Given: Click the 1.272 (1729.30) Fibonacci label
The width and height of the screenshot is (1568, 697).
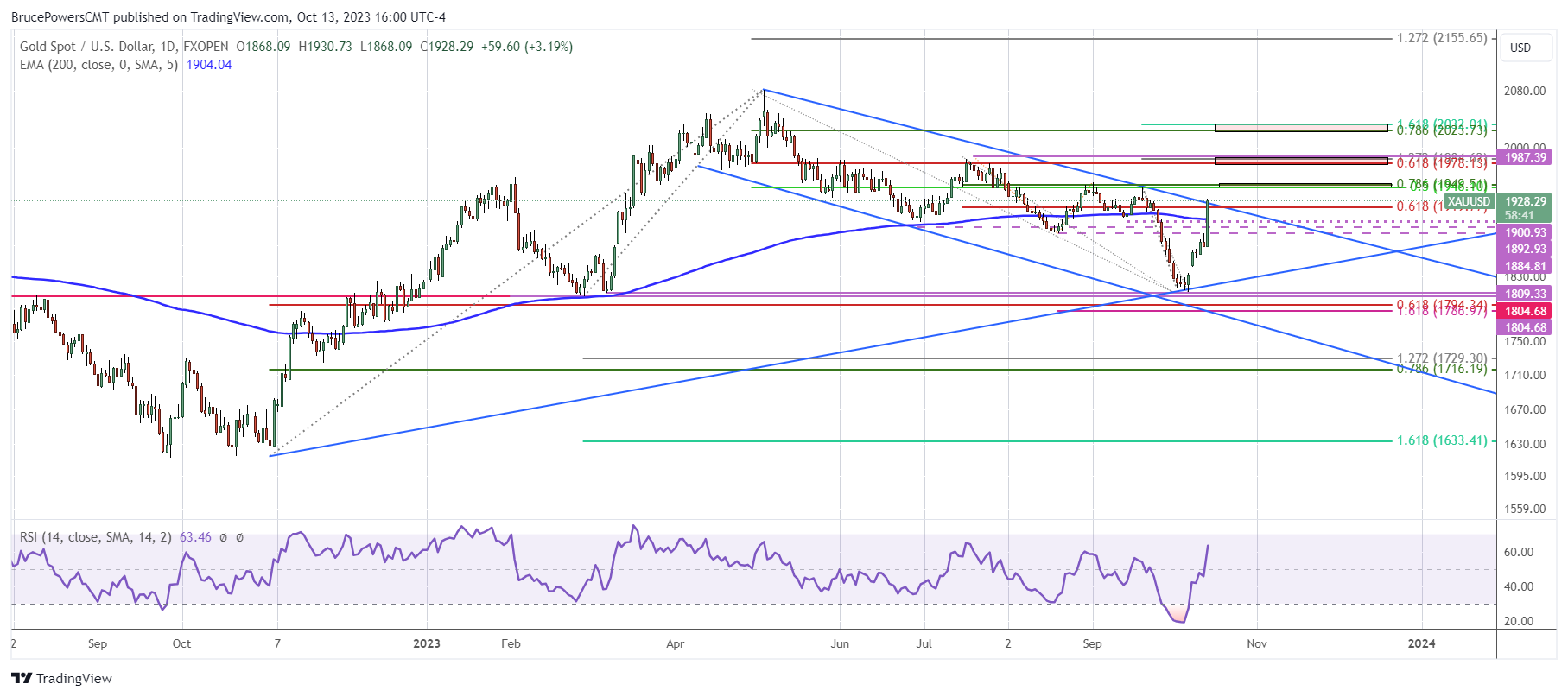Looking at the screenshot, I should 1442,358.
